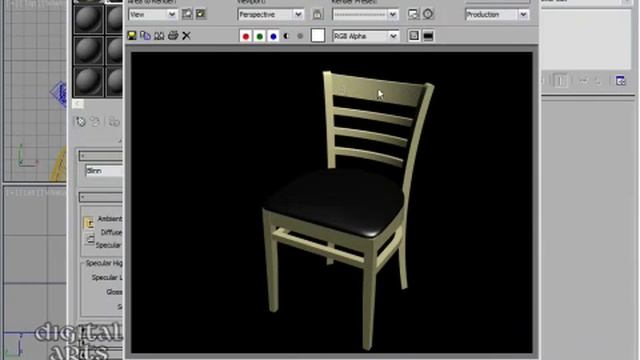Click the Ambient-Diffuse lock button

point(89,223)
